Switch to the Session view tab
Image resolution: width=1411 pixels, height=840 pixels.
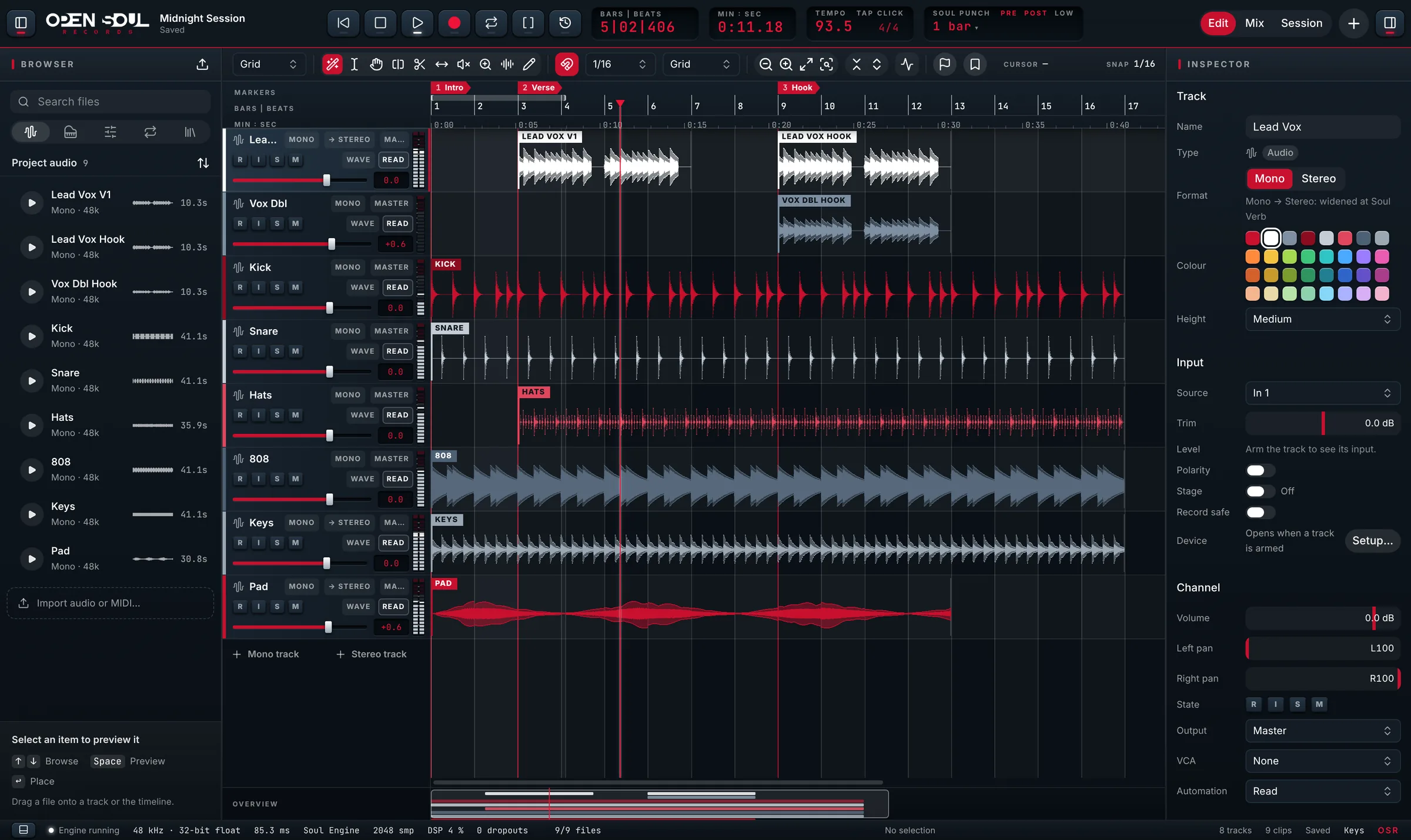(x=1301, y=23)
